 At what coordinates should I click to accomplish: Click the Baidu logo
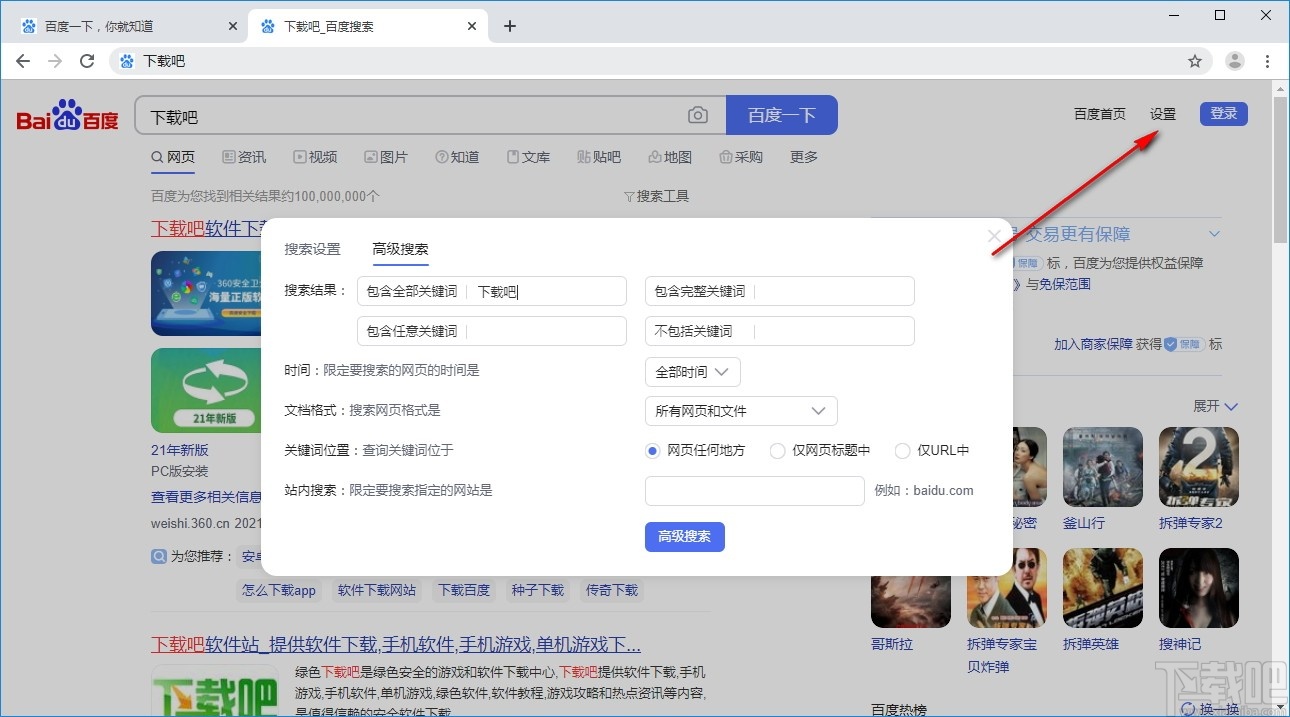point(67,116)
